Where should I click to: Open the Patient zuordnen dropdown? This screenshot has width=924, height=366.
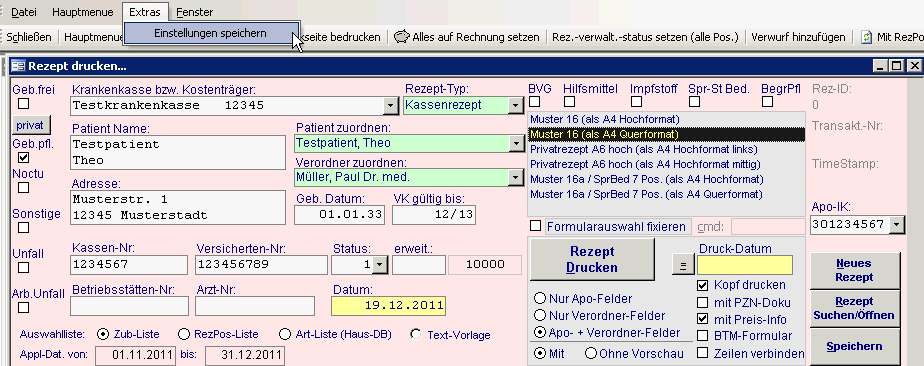pyautogui.click(x=516, y=144)
